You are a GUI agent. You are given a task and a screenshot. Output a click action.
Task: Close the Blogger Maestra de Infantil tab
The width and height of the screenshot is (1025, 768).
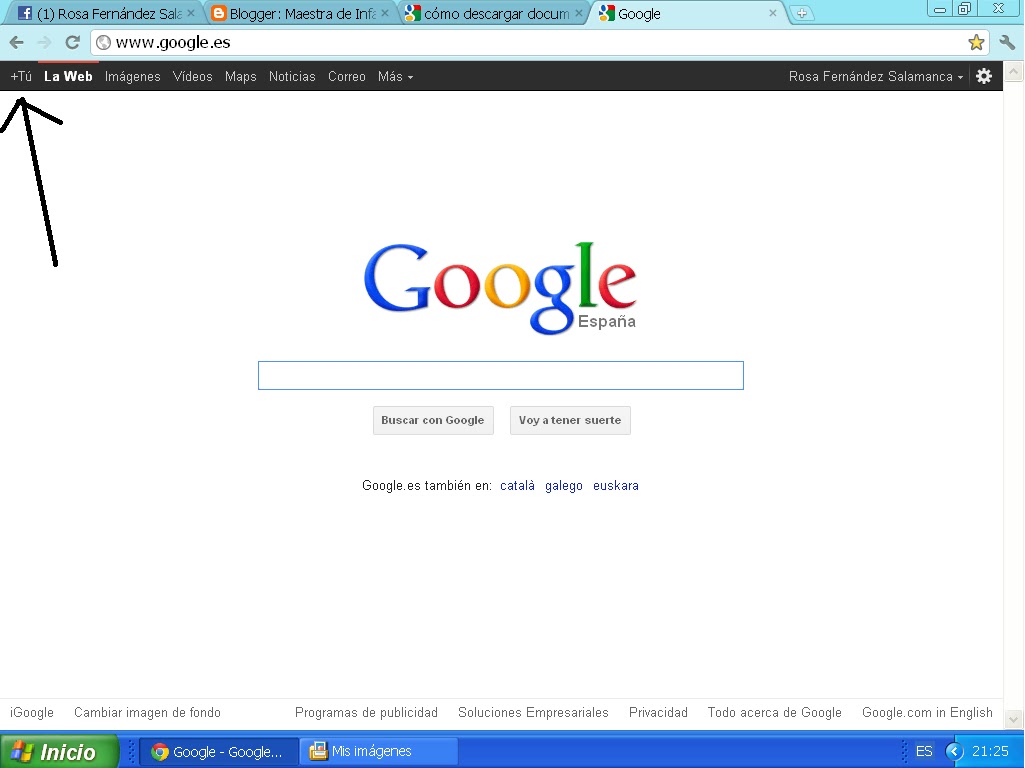tap(385, 13)
